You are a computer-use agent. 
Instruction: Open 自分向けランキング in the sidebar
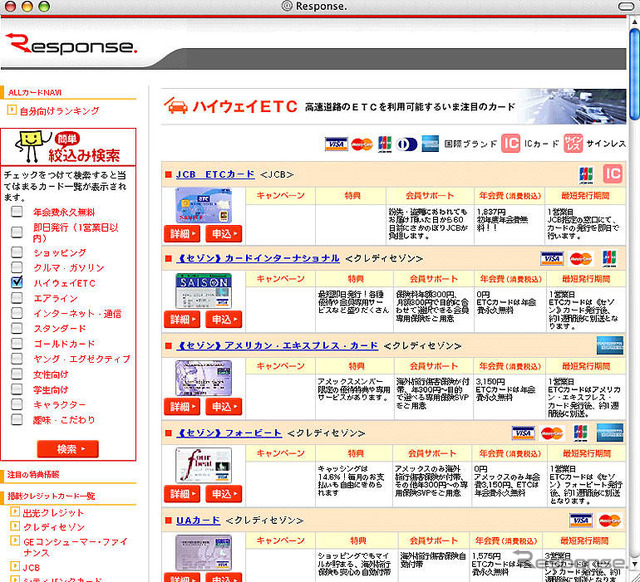(x=60, y=111)
